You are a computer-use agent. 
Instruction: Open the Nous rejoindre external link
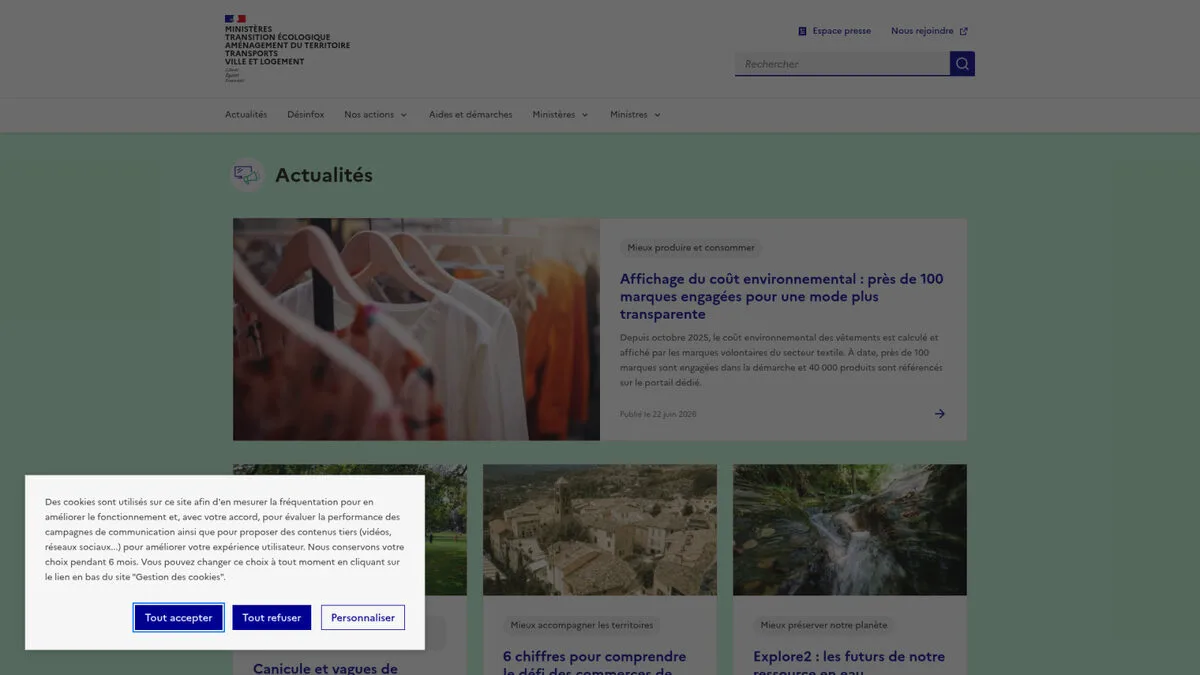pos(929,31)
